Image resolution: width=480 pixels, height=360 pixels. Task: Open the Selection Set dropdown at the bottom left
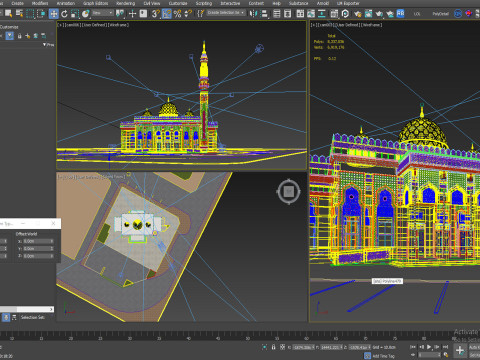(x=33, y=317)
